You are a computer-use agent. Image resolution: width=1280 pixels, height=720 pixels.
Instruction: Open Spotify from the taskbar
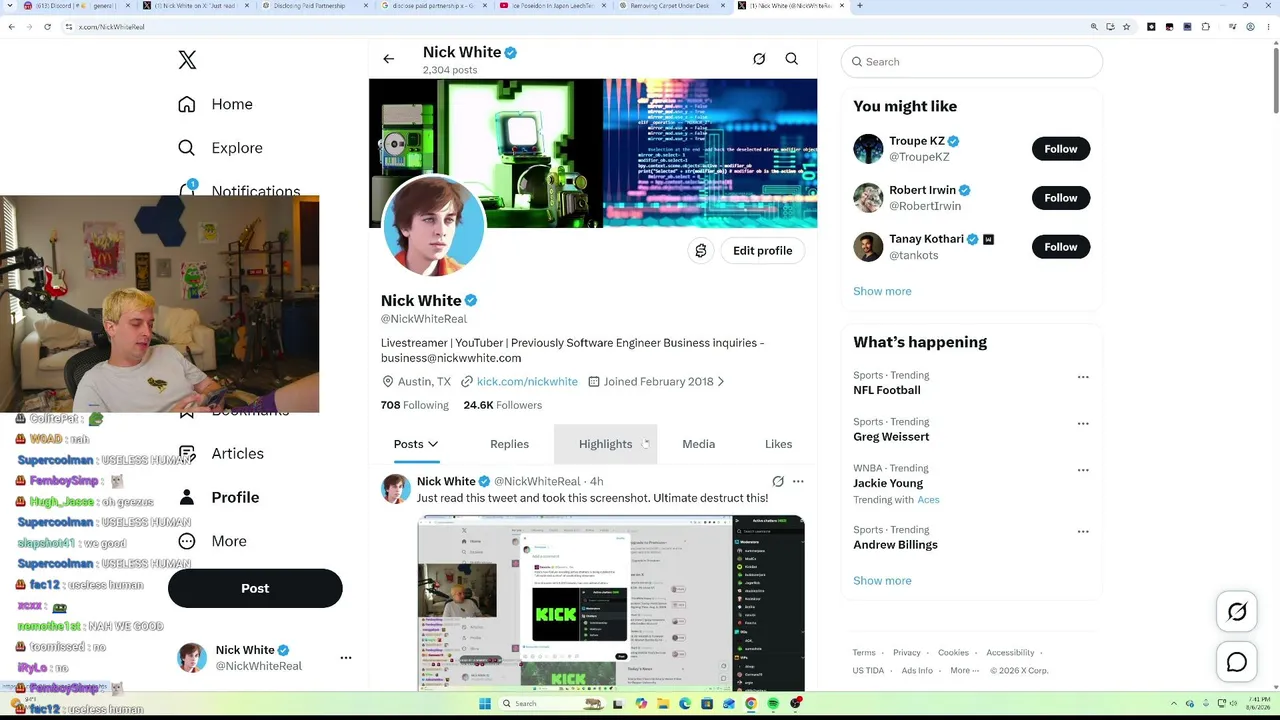[773, 704]
